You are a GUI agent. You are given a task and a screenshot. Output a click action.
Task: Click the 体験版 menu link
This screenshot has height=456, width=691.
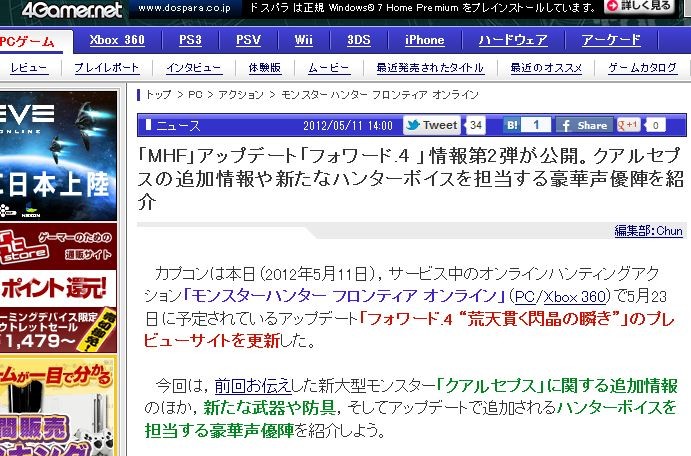coord(264,68)
